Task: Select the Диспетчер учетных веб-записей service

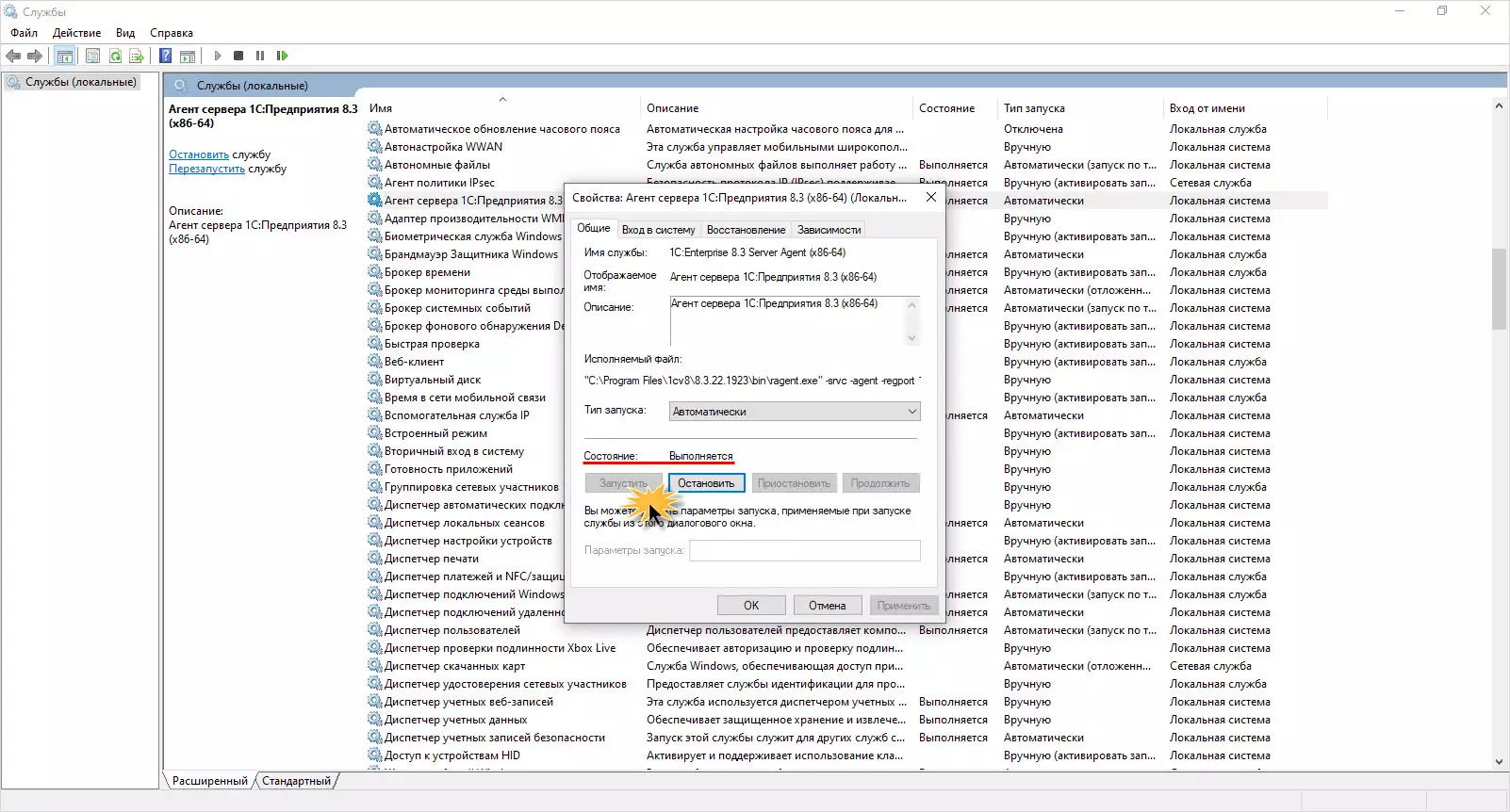Action: [846, 702]
